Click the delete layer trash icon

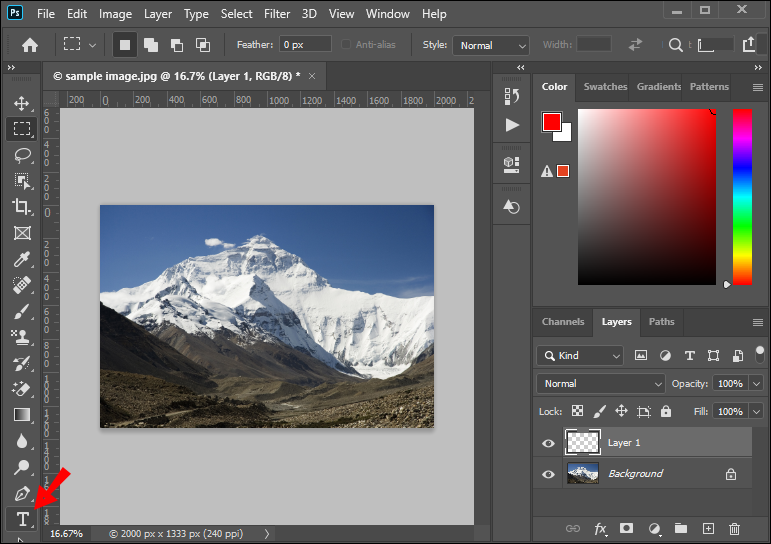(734, 528)
